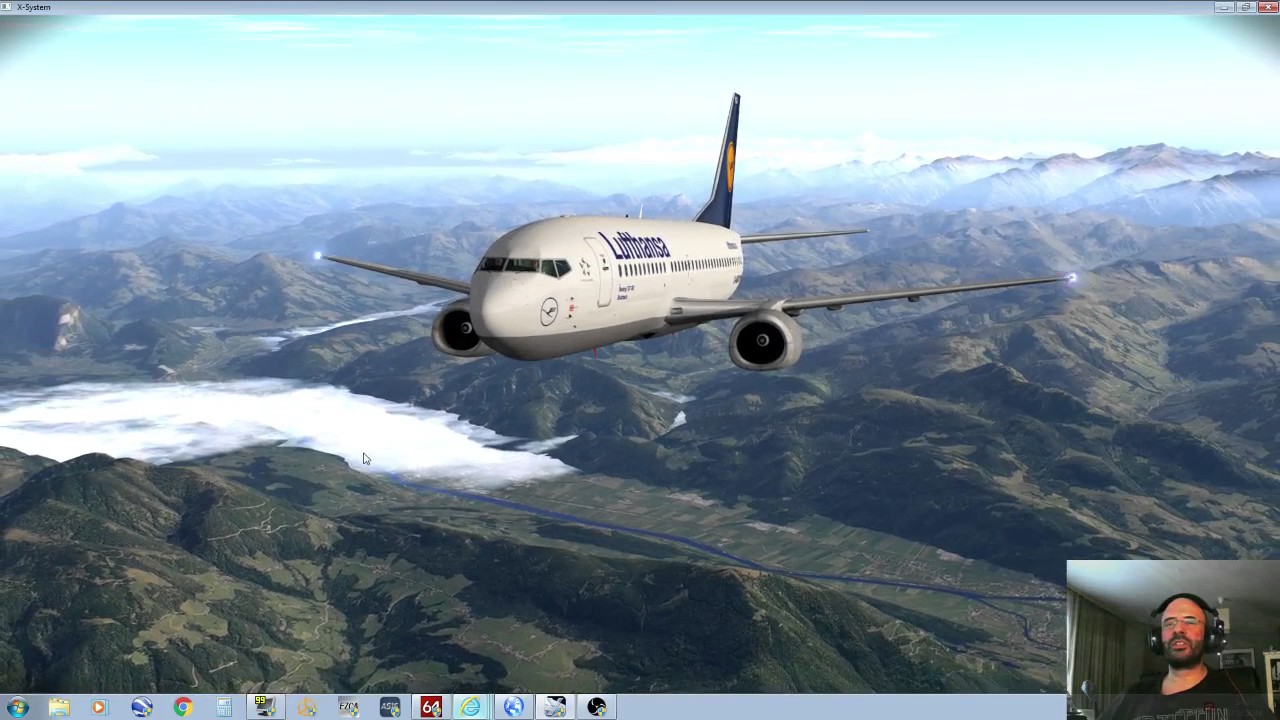Click the red 64 taskbar icon

pyautogui.click(x=431, y=707)
